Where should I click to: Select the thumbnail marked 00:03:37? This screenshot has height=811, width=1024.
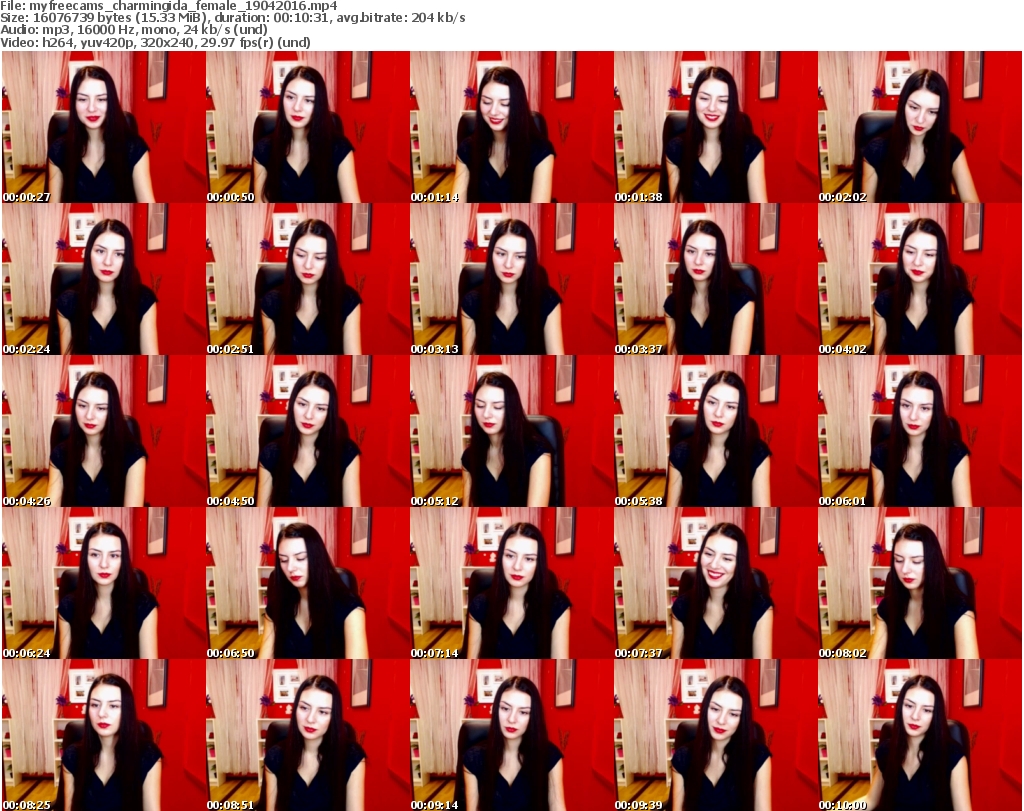pyautogui.click(x=715, y=279)
